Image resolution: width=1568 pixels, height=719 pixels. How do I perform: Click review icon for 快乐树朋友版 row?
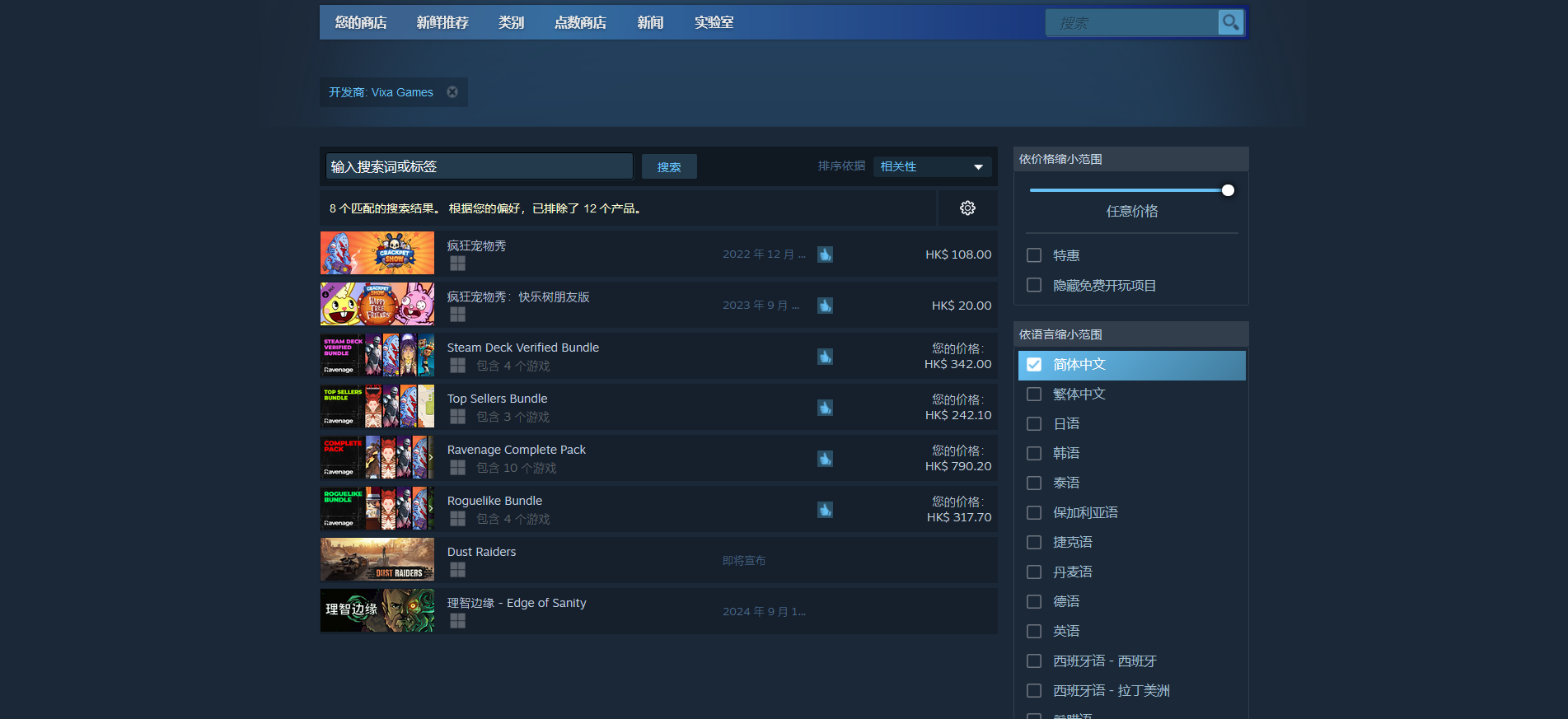(825, 306)
